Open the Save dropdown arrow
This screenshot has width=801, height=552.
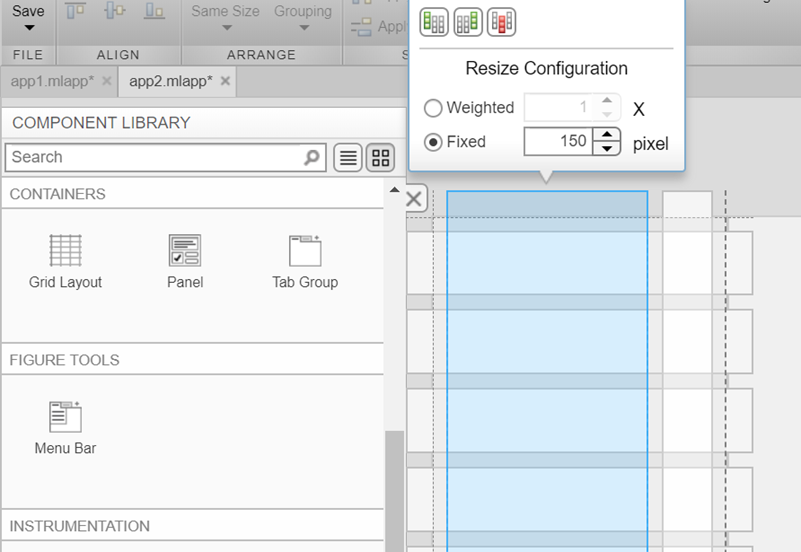pos(28,29)
